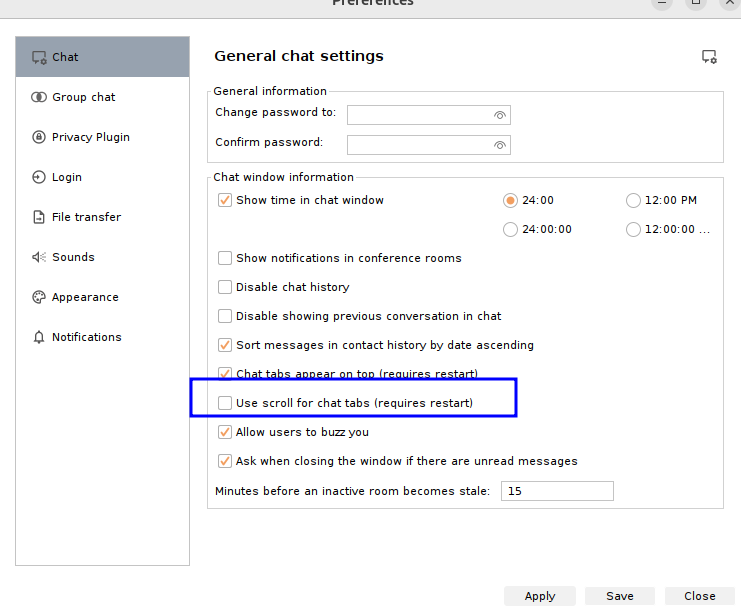
Task: Click the stale room minutes field
Action: 557,491
